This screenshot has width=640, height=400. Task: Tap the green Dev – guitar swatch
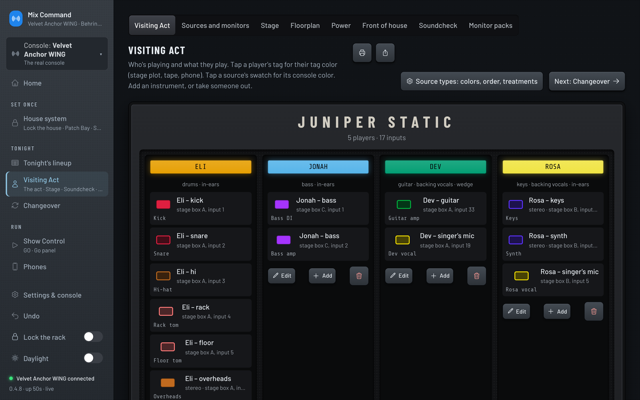coord(404,204)
